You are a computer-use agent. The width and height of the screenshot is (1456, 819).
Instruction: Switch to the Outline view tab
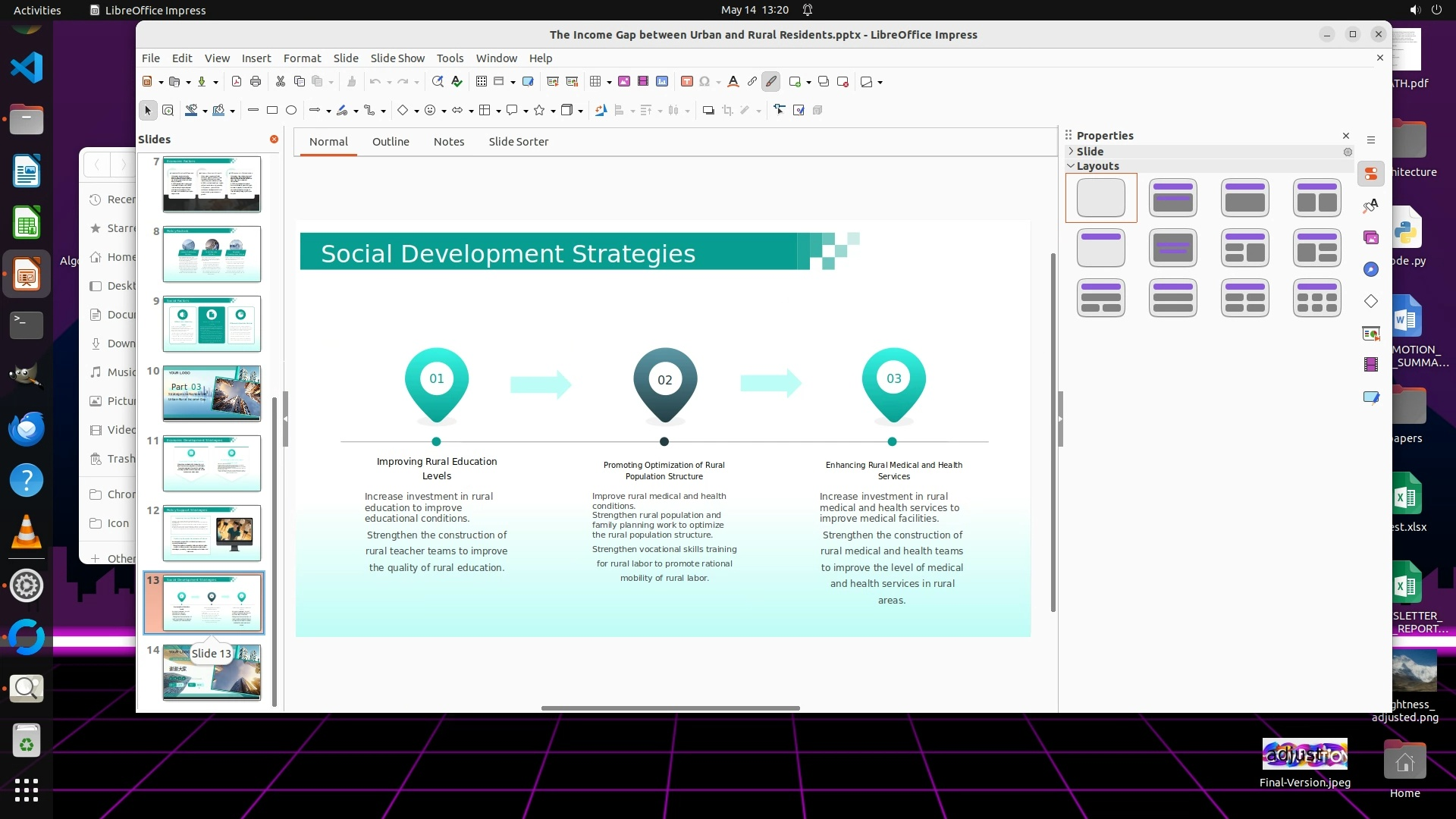[391, 142]
